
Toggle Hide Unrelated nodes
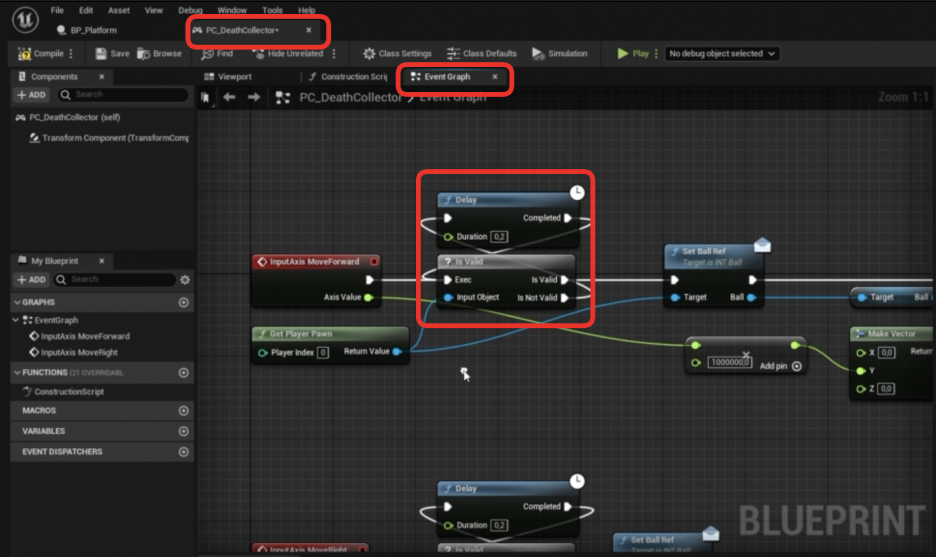coord(288,54)
